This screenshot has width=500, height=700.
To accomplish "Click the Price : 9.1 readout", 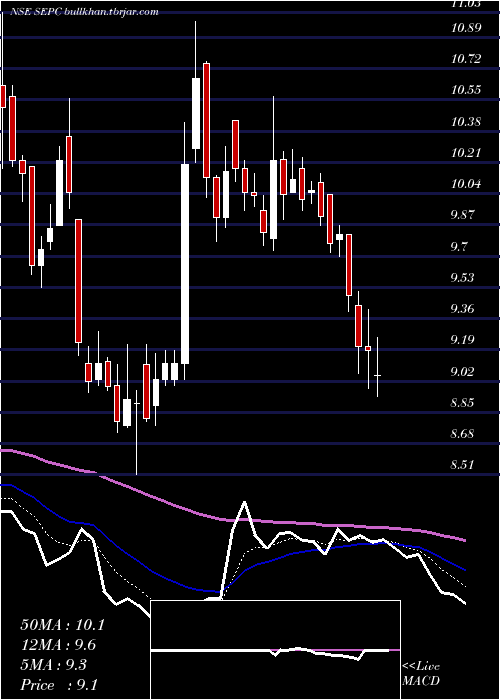I will [x=59, y=684].
